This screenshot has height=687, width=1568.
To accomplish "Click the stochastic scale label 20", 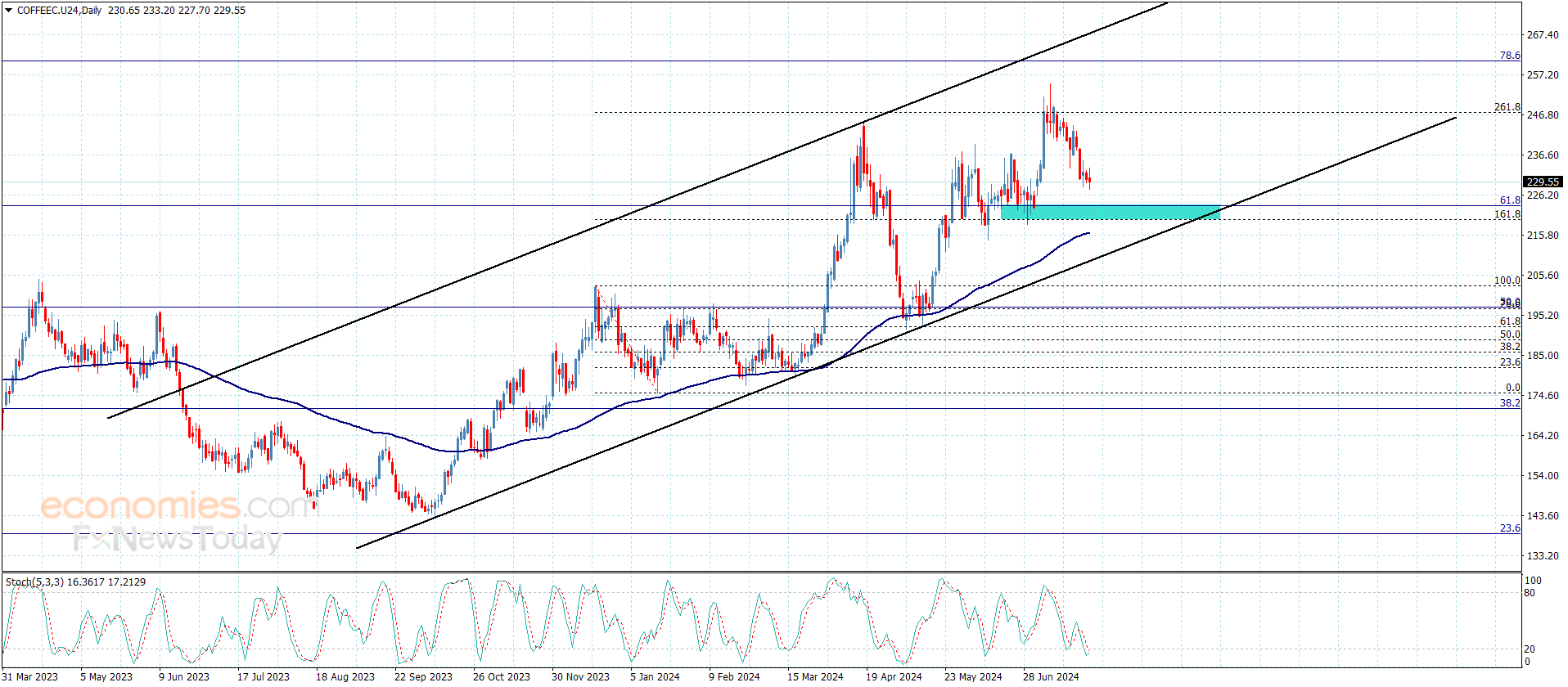I will click(1530, 649).
